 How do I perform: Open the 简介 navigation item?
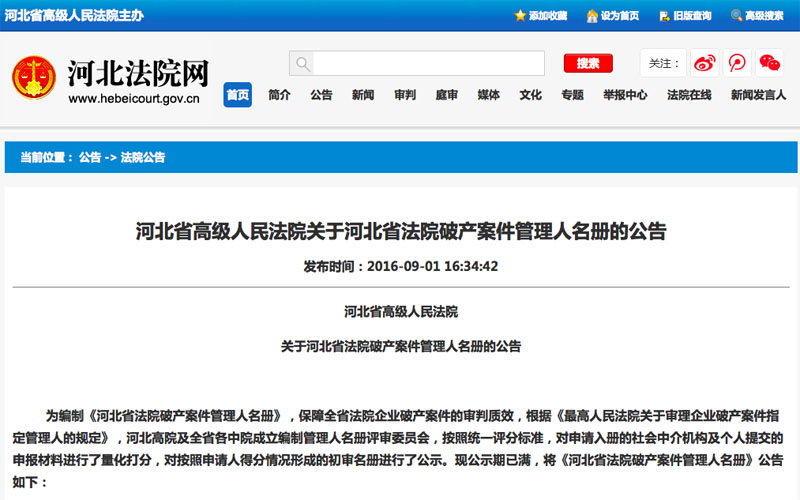click(279, 95)
